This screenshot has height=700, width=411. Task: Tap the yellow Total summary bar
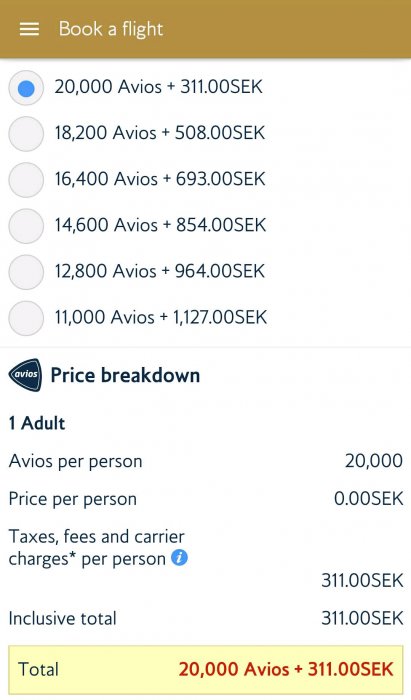coord(206,670)
